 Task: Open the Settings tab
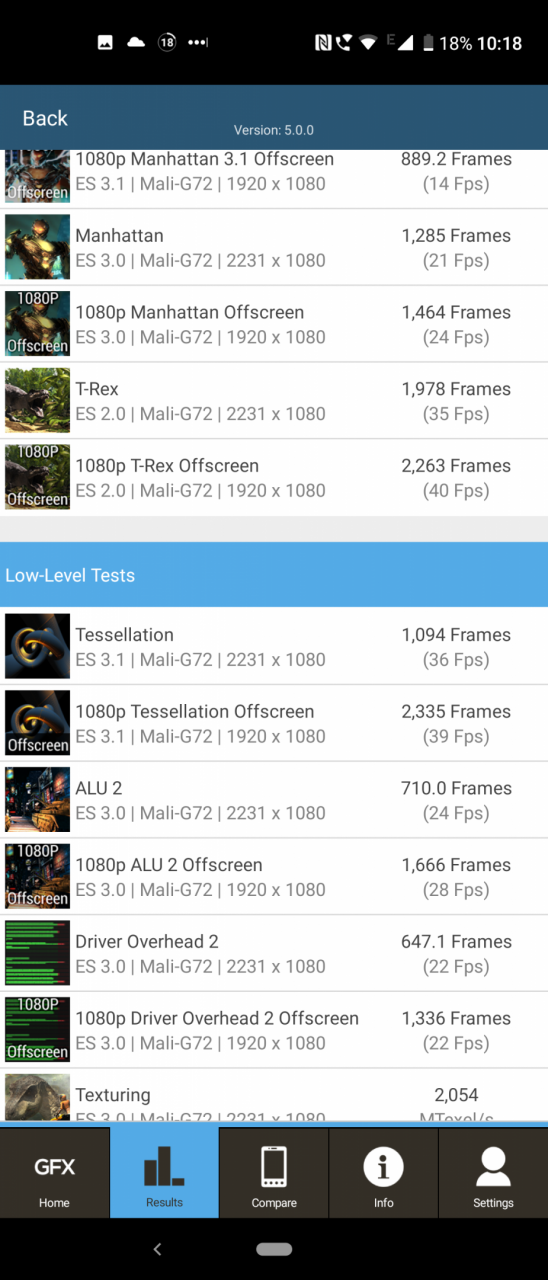point(493,1172)
